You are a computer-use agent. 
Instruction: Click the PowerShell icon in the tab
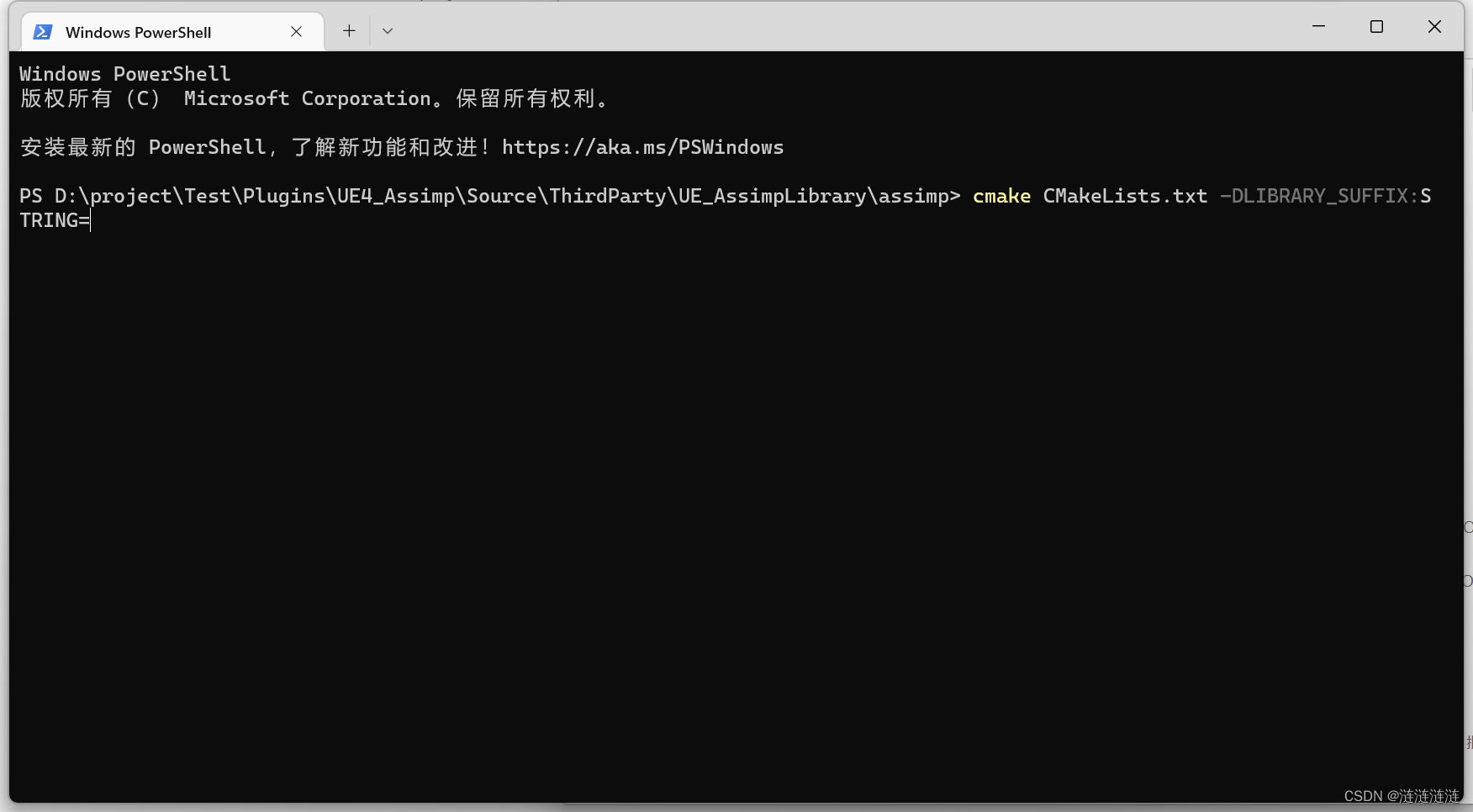pyautogui.click(x=43, y=32)
